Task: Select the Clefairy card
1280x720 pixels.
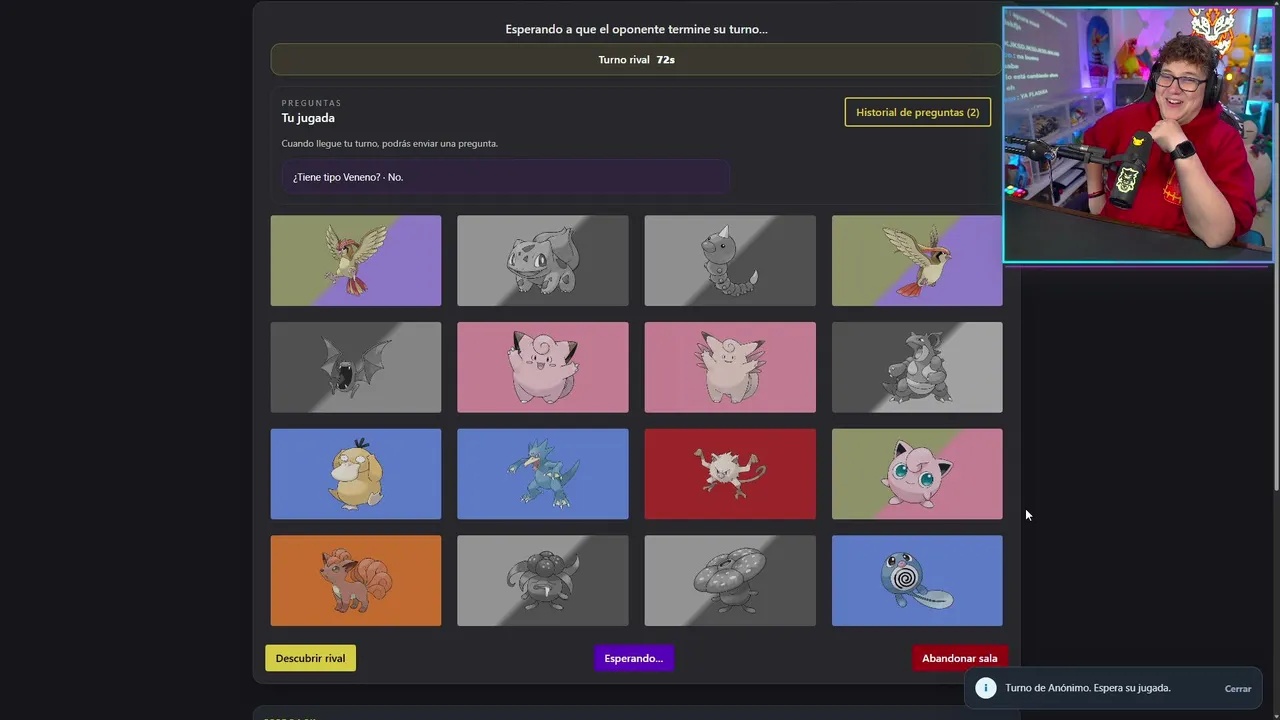Action: pos(543,367)
